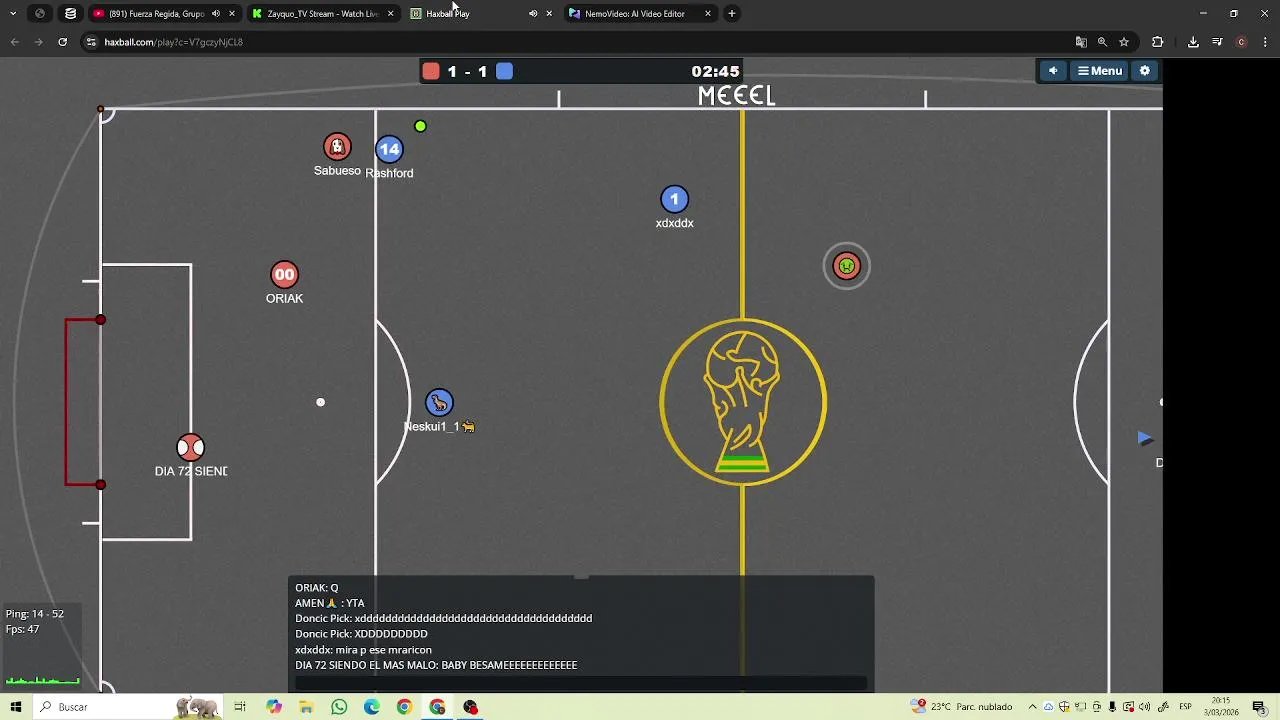
Task: Close the NemoVideo tab
Action: coord(708,14)
